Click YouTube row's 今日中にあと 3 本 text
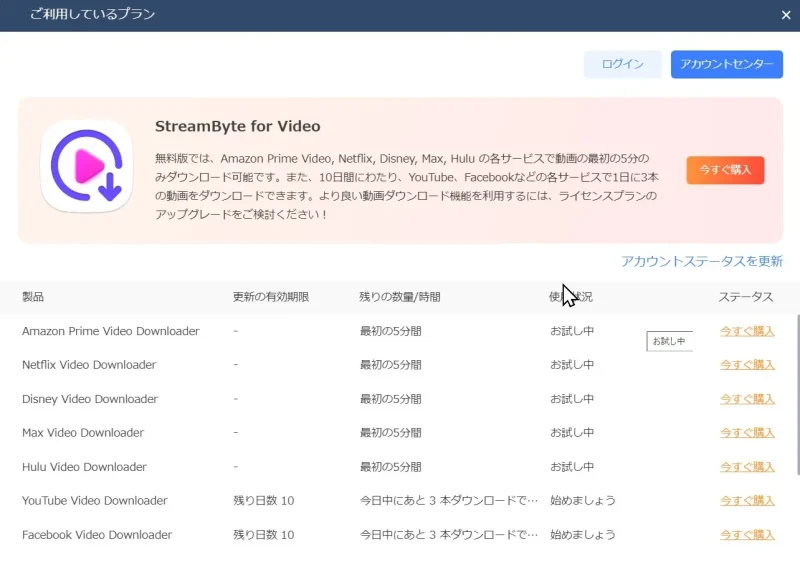Screen dimensions: 800x565 [449, 501]
